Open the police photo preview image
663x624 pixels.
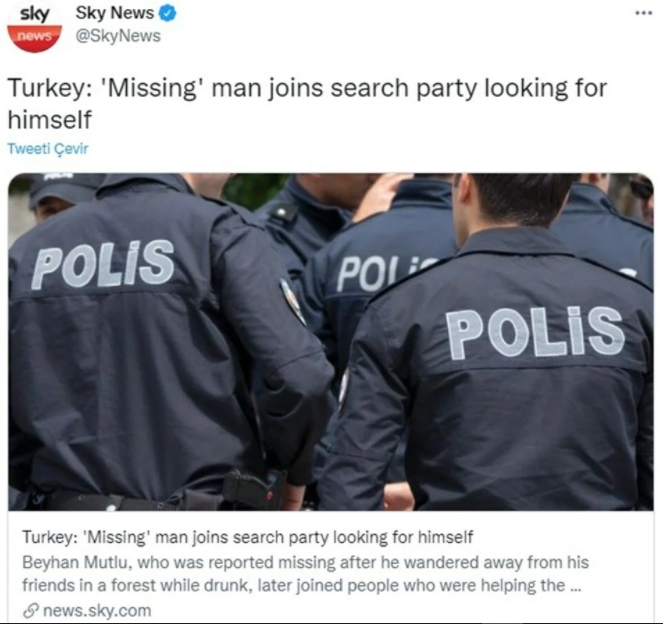coord(331,342)
